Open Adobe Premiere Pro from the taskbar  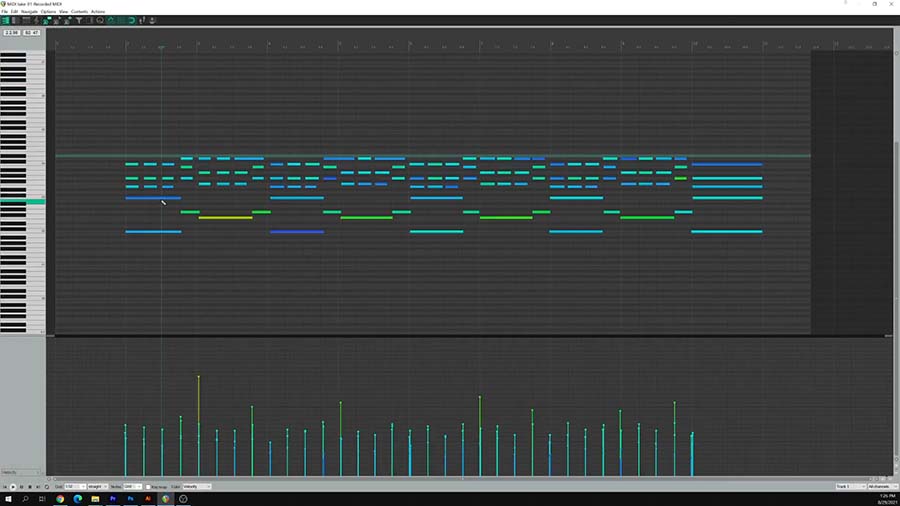(112, 499)
